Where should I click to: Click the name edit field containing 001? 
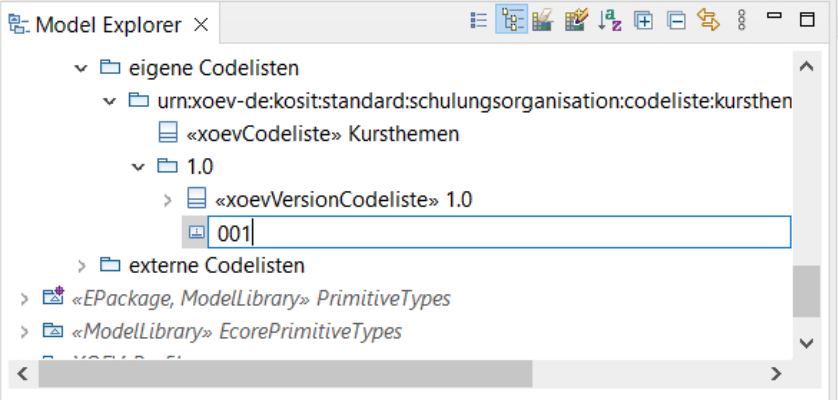(499, 232)
